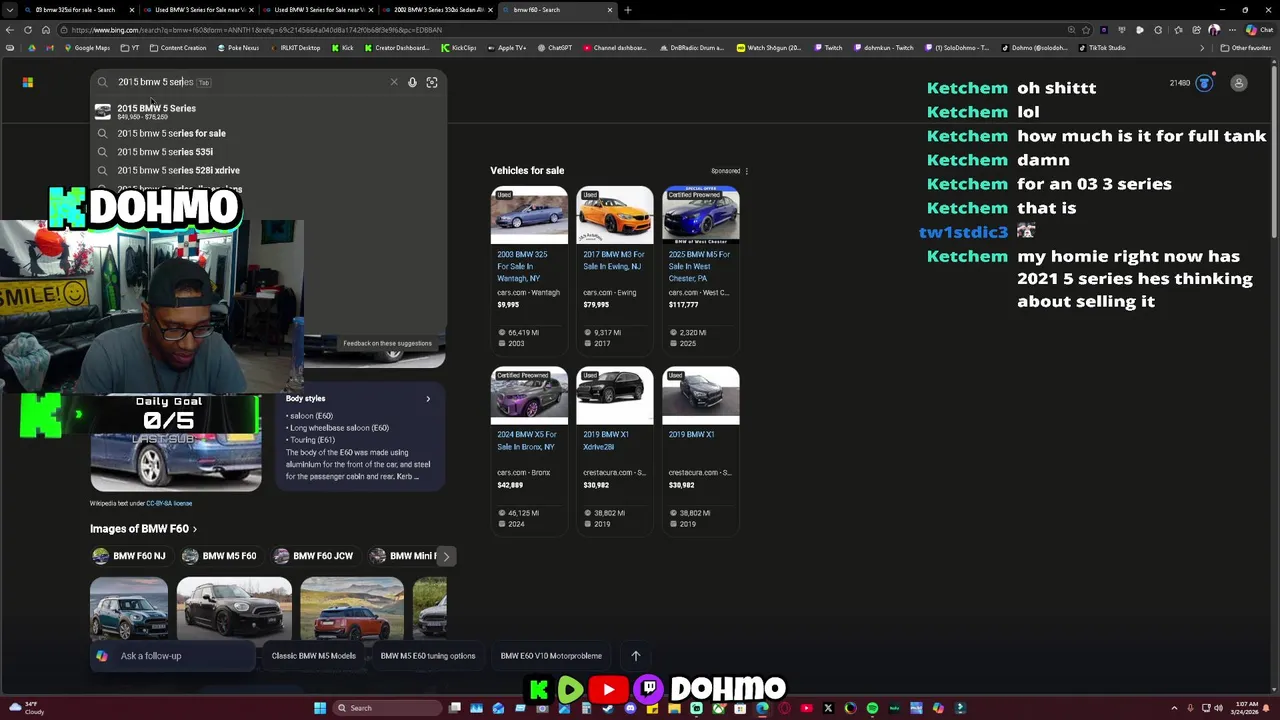Open '2024 BMW X5 For Sale In Bronx' listing
Screen dimensions: 1280x720
pos(528,440)
